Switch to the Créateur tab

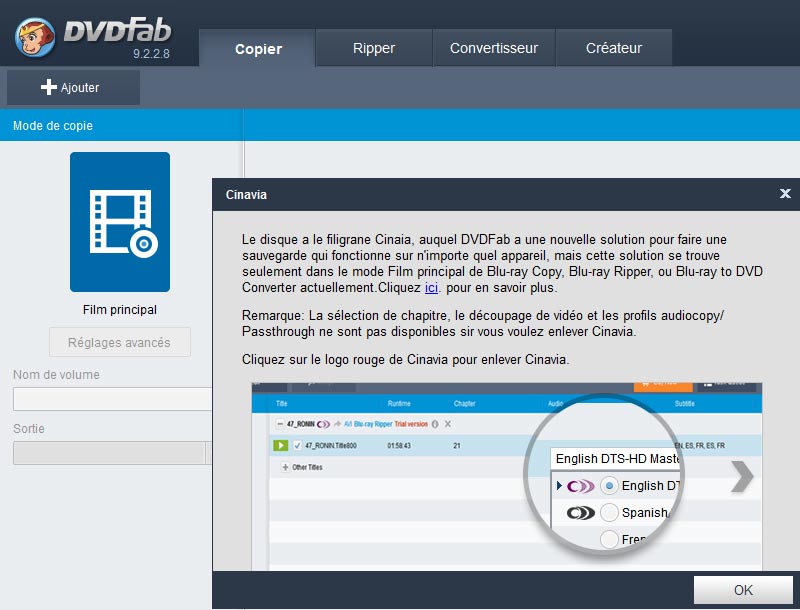coord(614,48)
